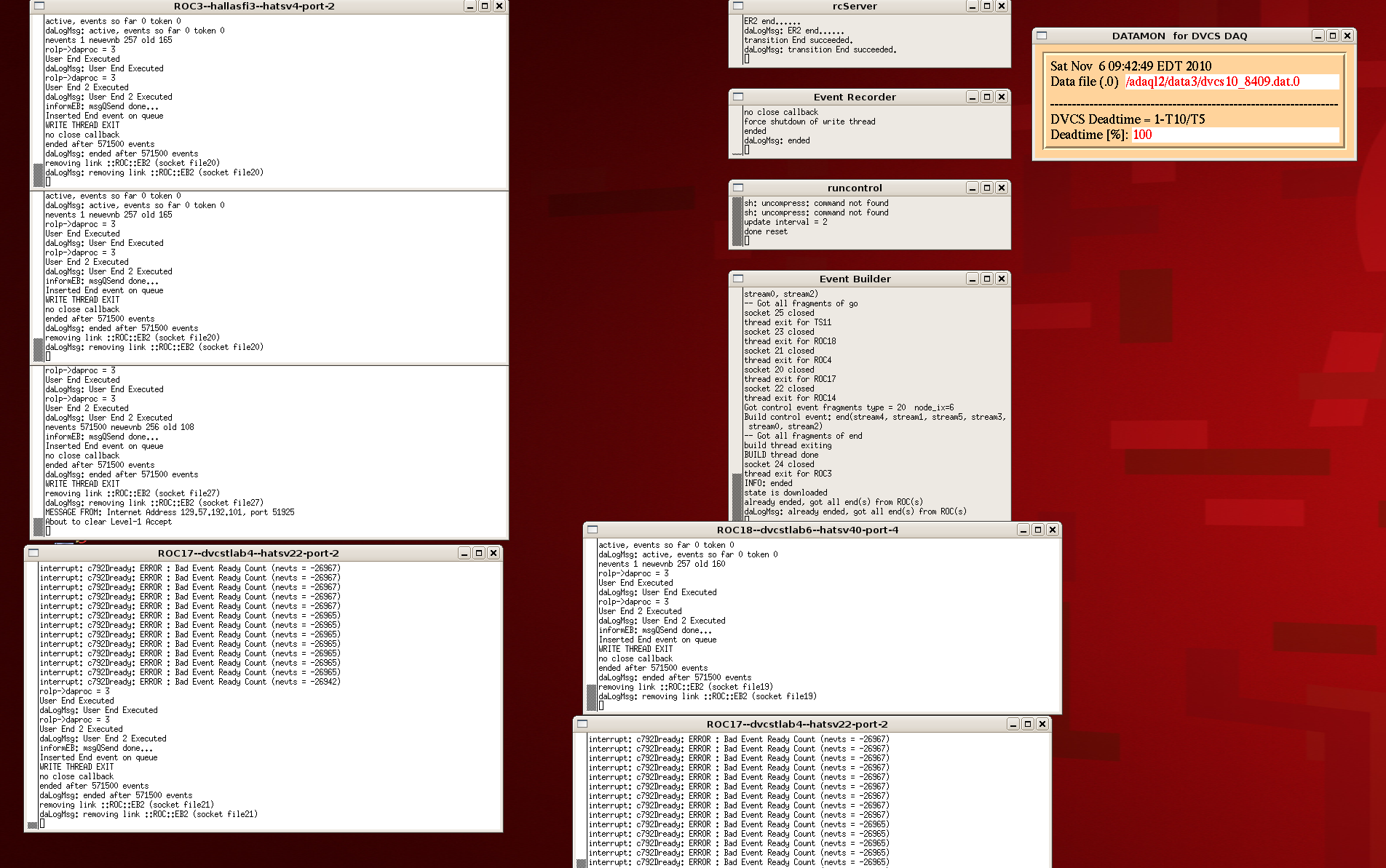Click 'done reset' line in runcontrol
The width and height of the screenshot is (1386, 868).
coord(766,231)
